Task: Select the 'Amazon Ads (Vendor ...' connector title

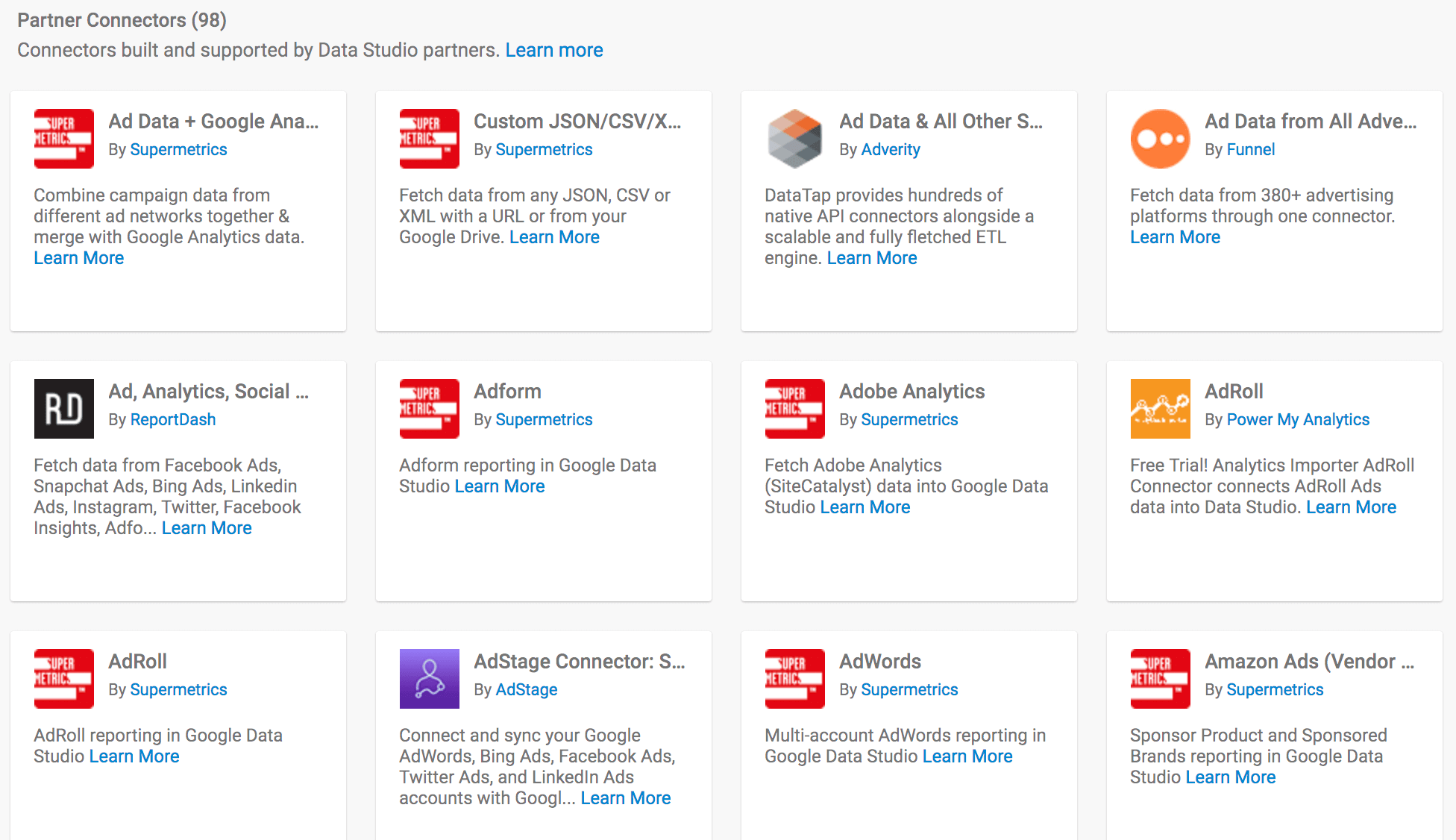Action: (x=1309, y=662)
